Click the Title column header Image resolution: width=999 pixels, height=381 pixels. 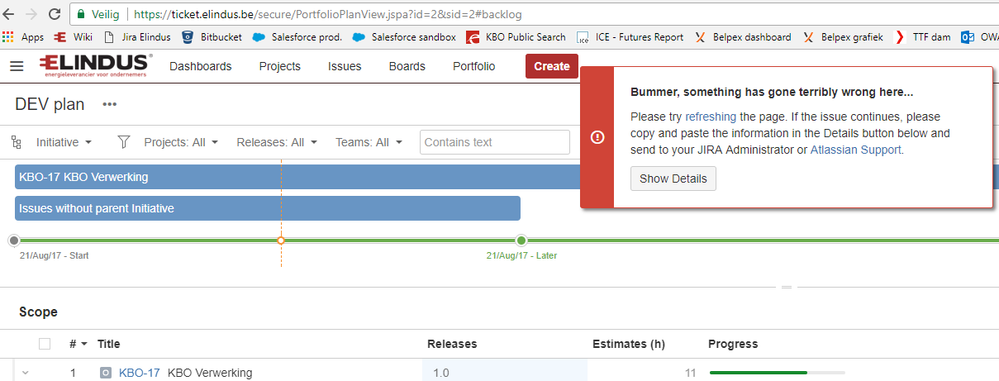108,344
